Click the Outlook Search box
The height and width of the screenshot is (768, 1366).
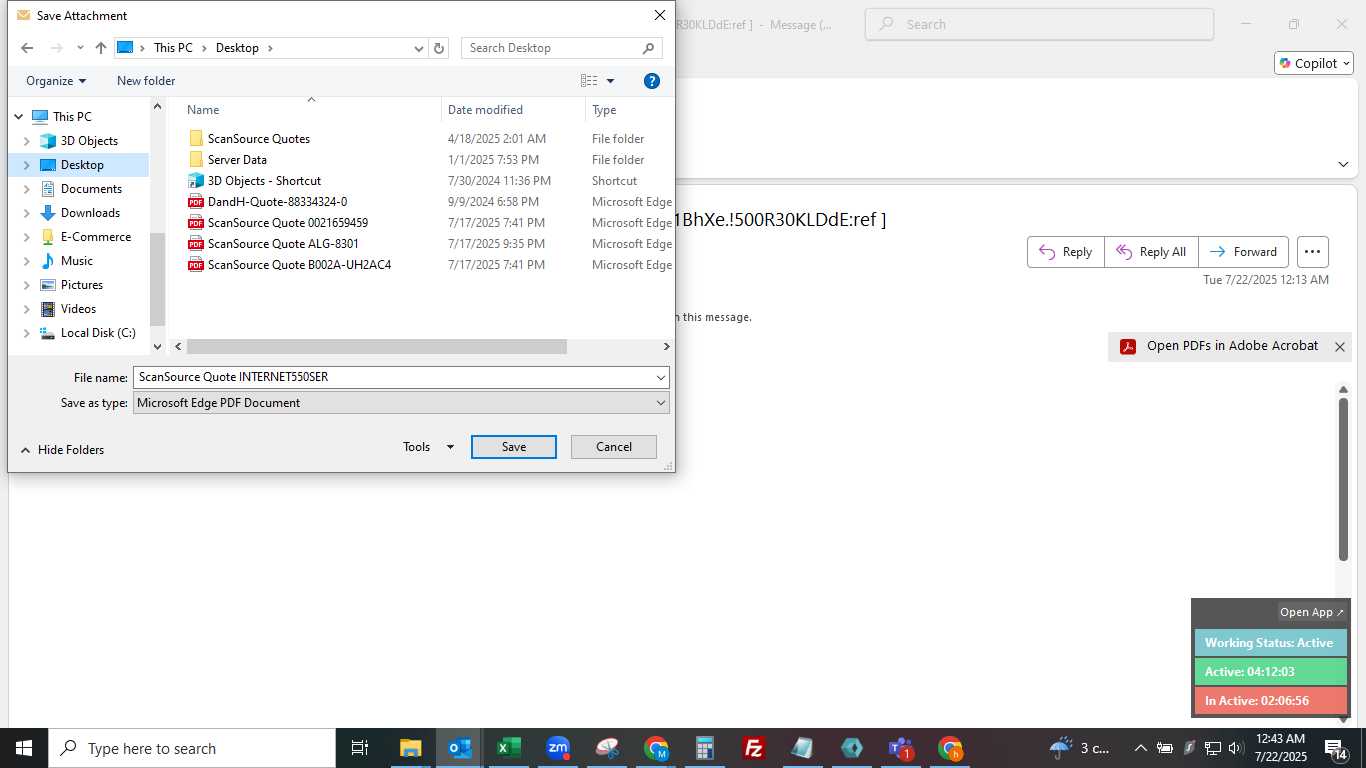(1039, 24)
